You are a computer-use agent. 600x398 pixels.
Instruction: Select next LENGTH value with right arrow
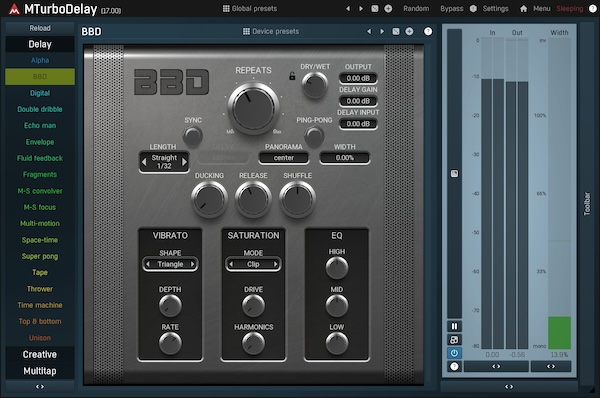(184, 162)
